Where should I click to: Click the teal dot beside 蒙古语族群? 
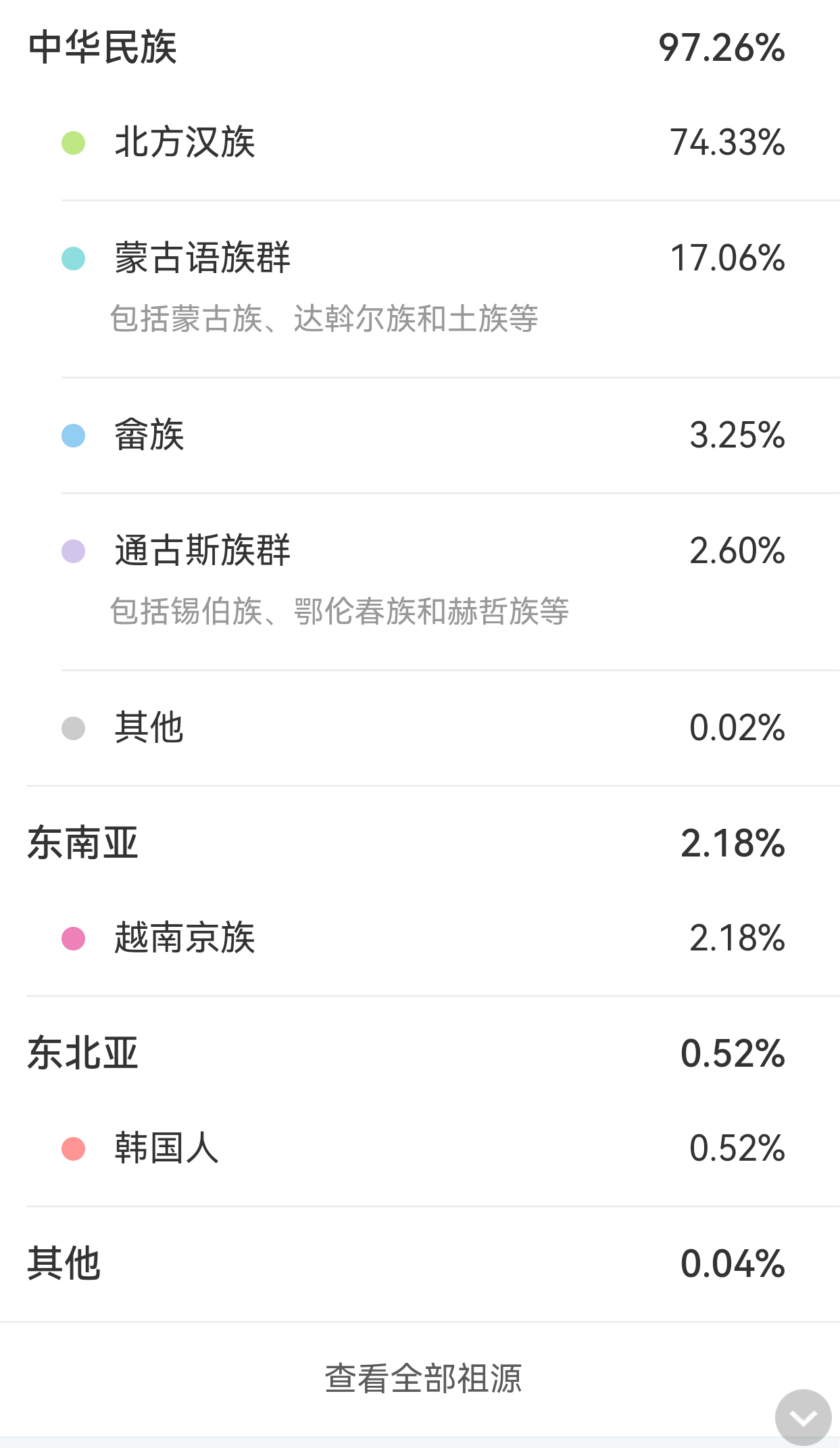[x=73, y=258]
